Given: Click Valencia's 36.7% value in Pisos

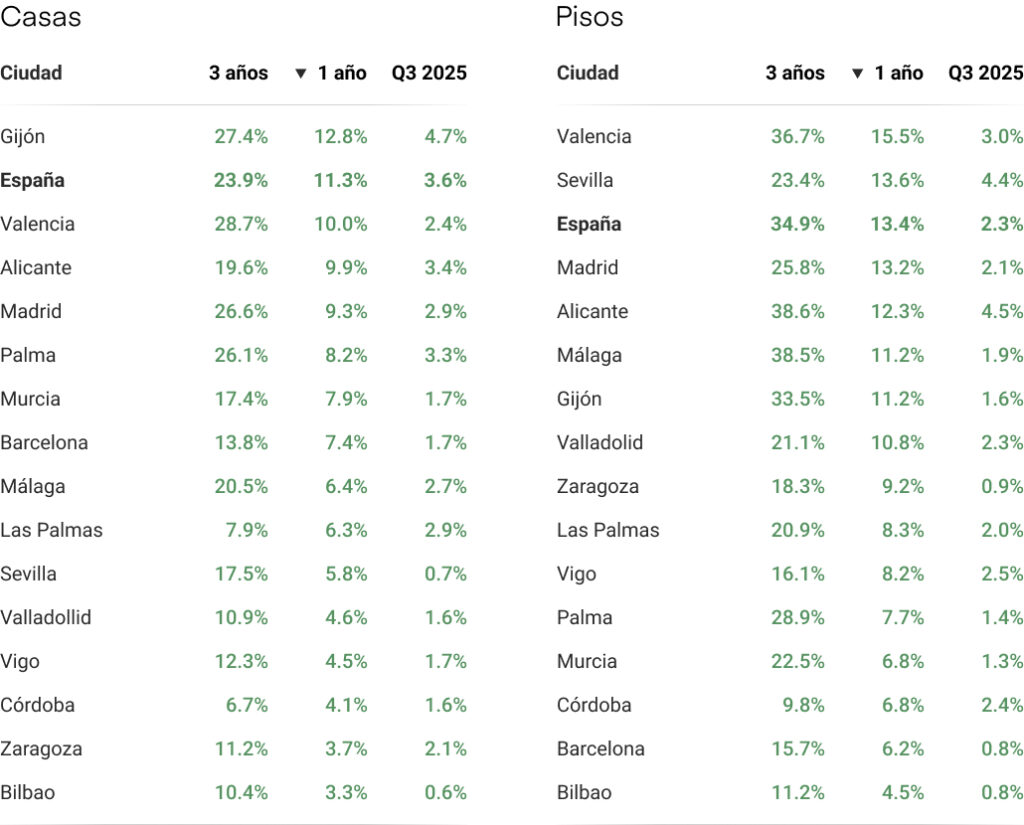Looking at the screenshot, I should point(797,136).
